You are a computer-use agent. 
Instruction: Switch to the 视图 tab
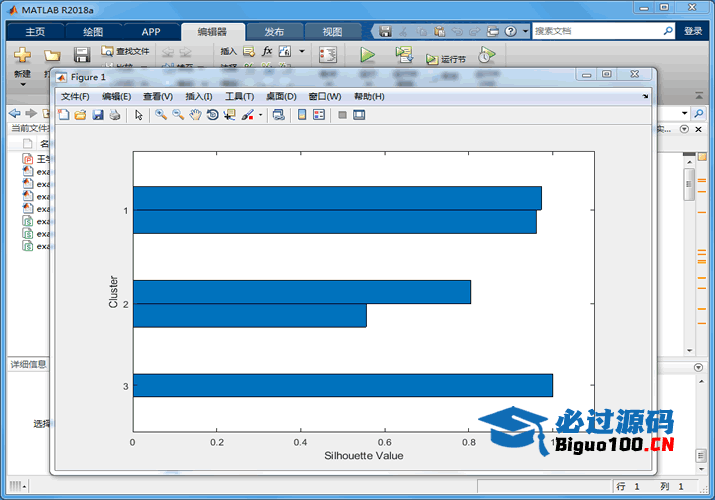tap(332, 31)
